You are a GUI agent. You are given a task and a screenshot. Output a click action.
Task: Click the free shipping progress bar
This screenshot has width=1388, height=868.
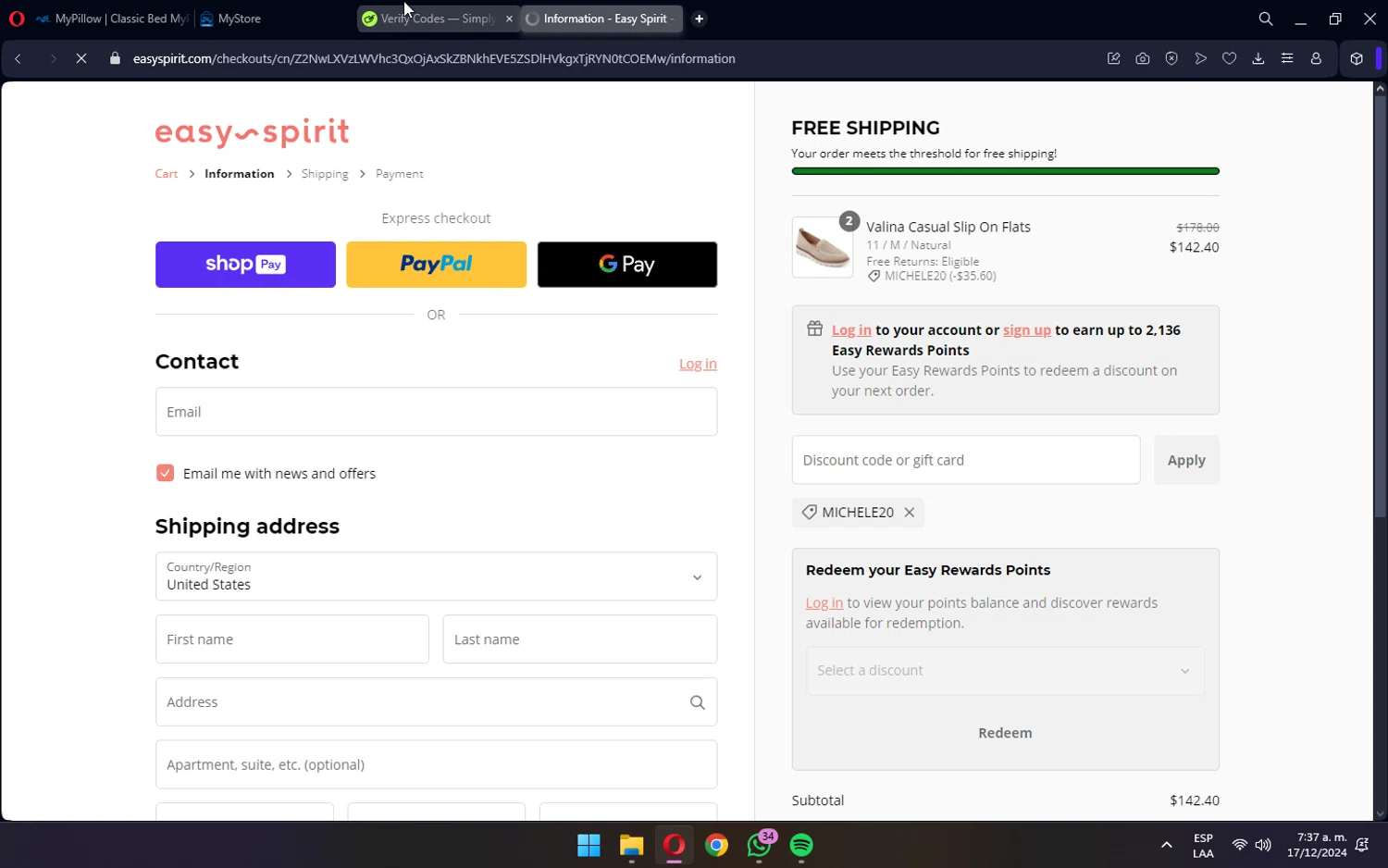pos(1005,171)
